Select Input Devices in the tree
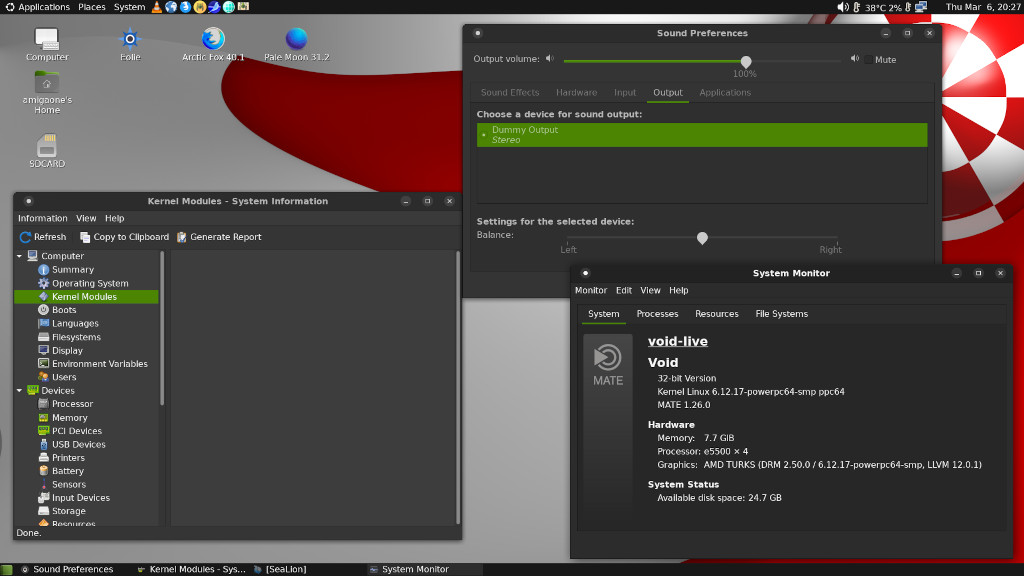Image resolution: width=1024 pixels, height=576 pixels. tap(80, 498)
